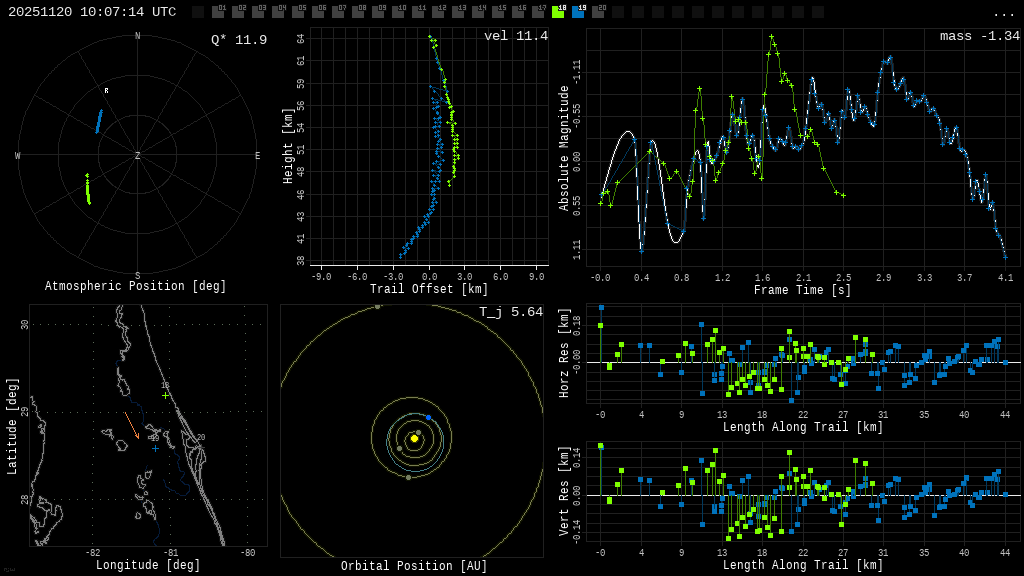Screen dimensions: 1024x576
Task: Click the station 05 box
Action: pos(298,12)
